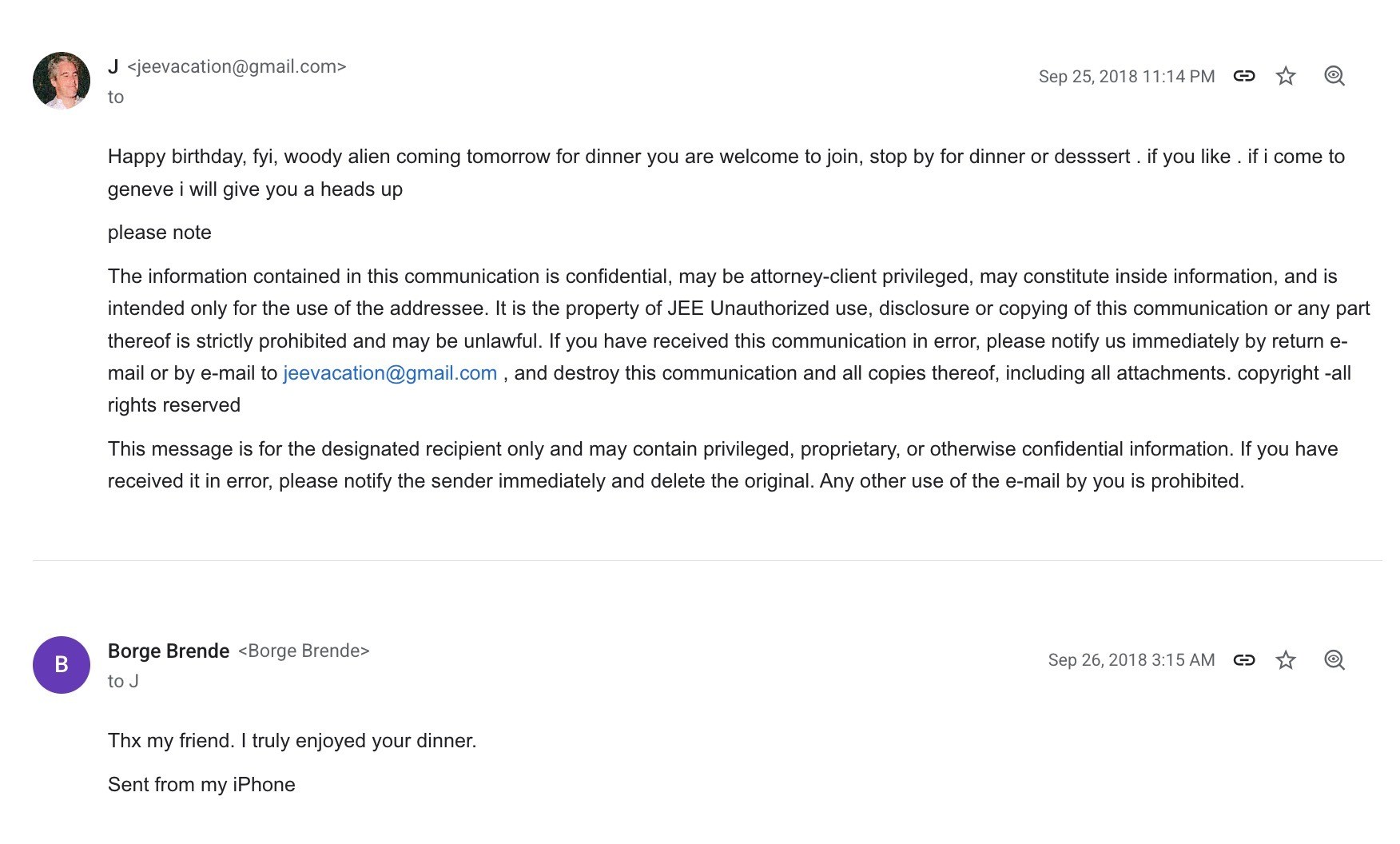This screenshot has width=1400, height=844.
Task: Click the Sep 25, 2018 11:14 PM timestamp
Action: pos(1127,77)
